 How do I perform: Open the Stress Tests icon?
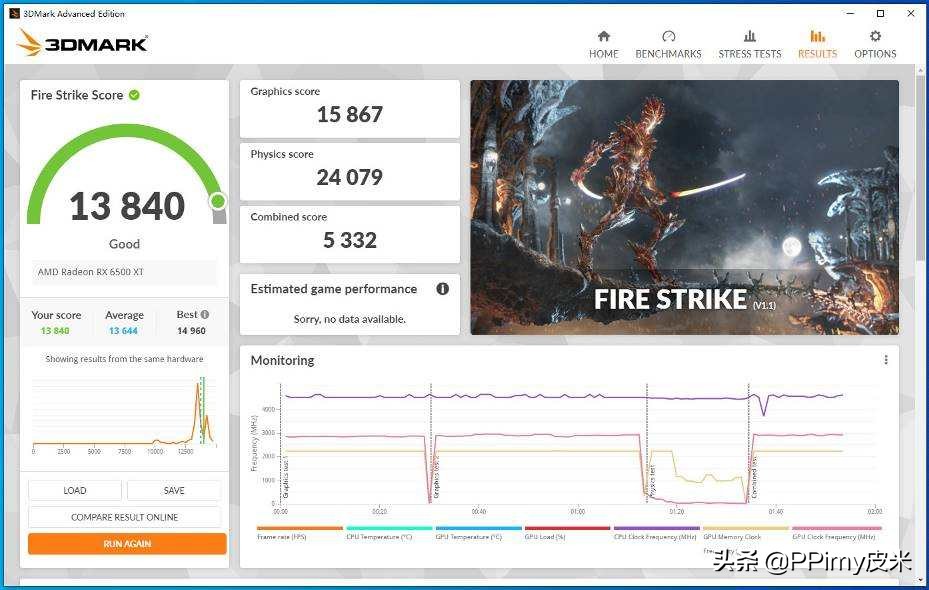pos(749,36)
